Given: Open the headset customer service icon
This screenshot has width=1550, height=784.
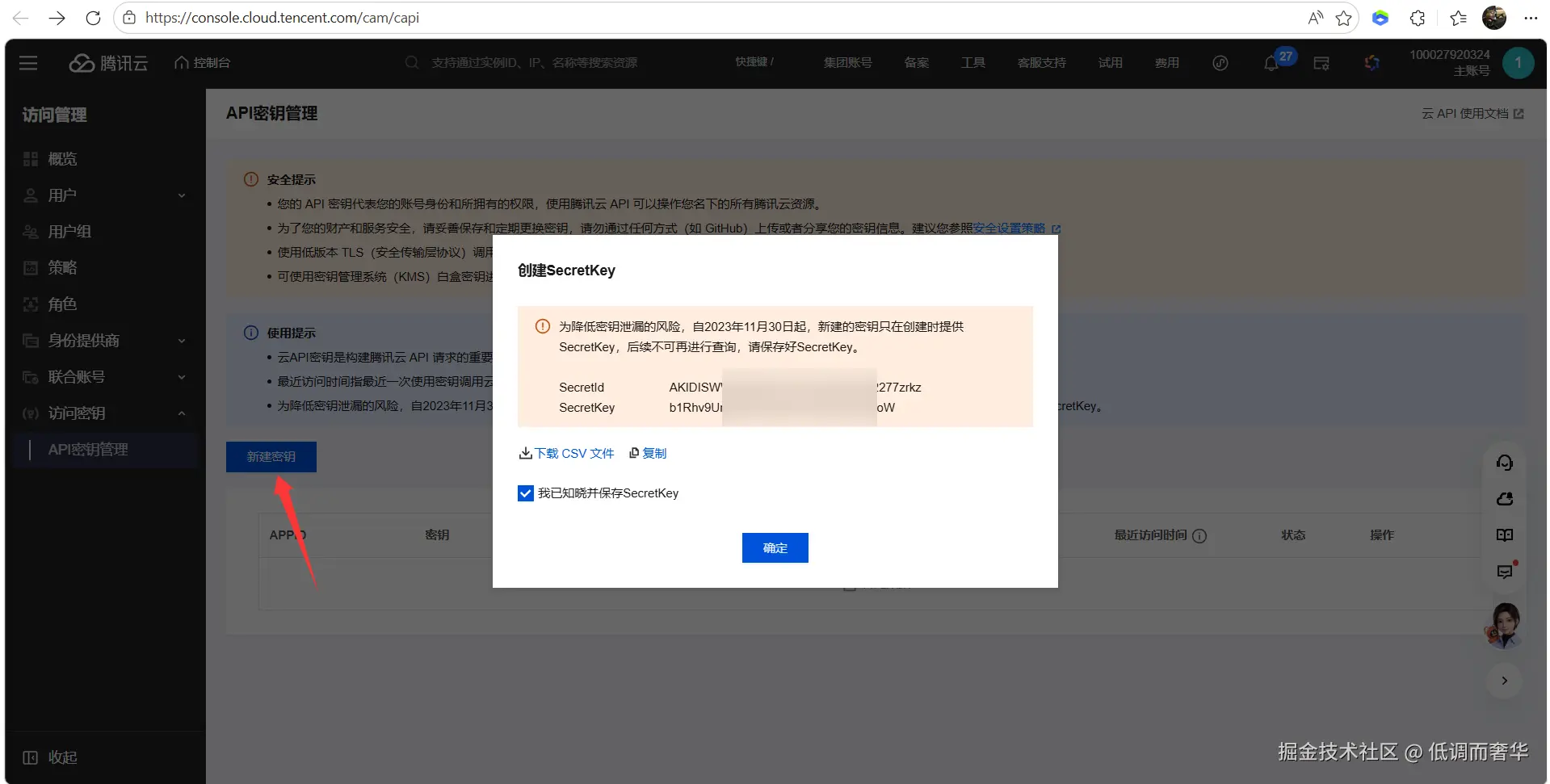Looking at the screenshot, I should pos(1505,463).
